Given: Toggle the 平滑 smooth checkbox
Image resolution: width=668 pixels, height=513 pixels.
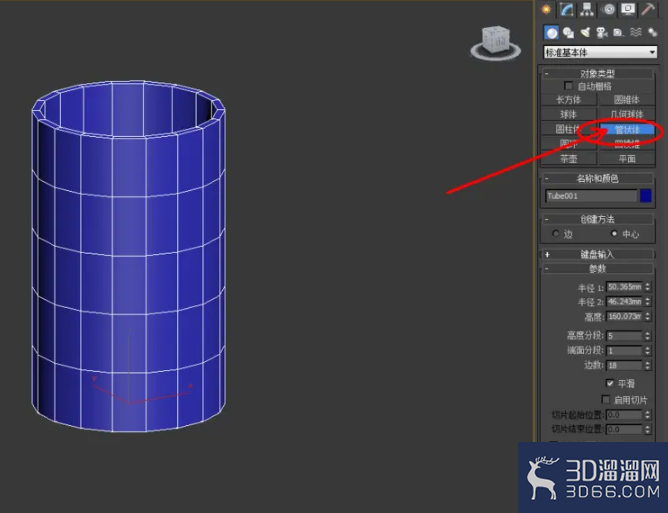Looking at the screenshot, I should point(610,383).
